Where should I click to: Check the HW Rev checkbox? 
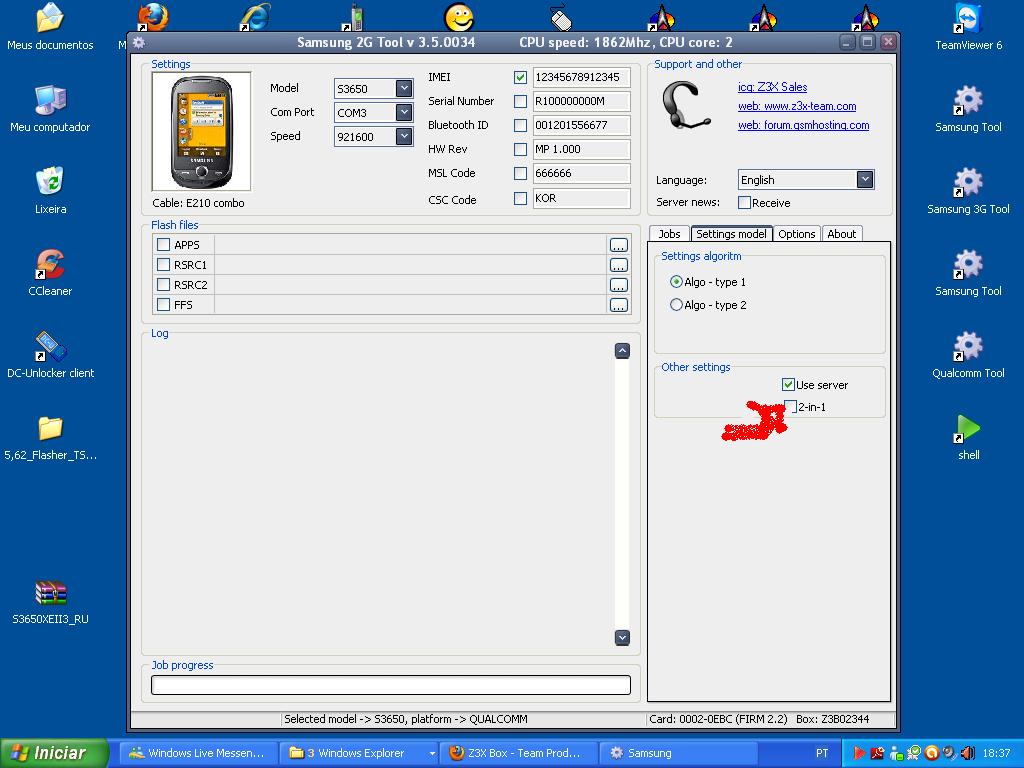pos(520,150)
